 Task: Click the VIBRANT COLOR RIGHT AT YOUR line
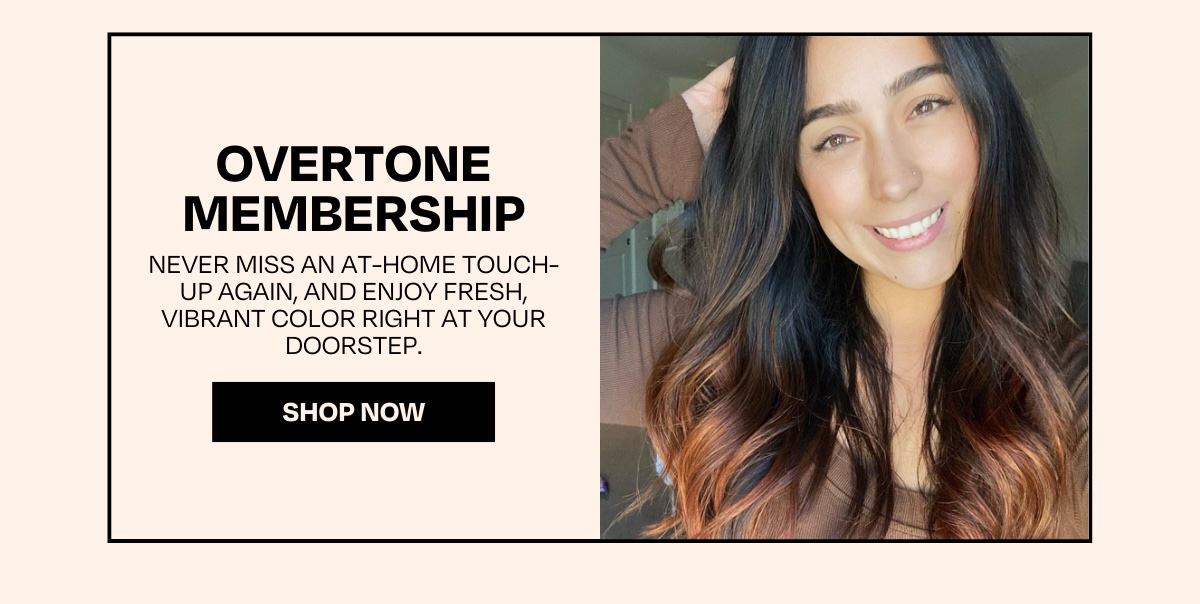[x=354, y=320]
